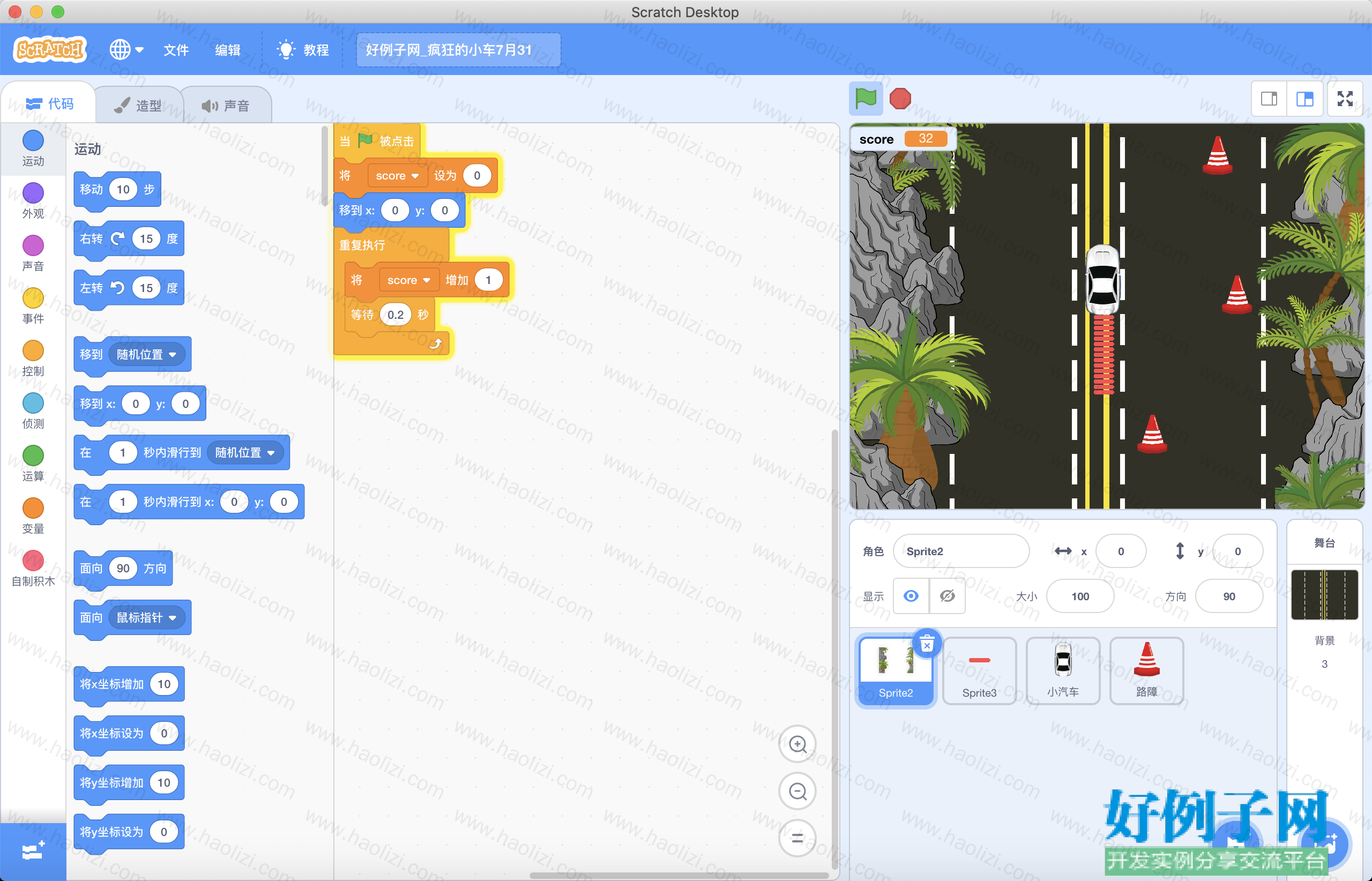
Task: Select the 小汽车 sprite
Action: coord(1063,671)
